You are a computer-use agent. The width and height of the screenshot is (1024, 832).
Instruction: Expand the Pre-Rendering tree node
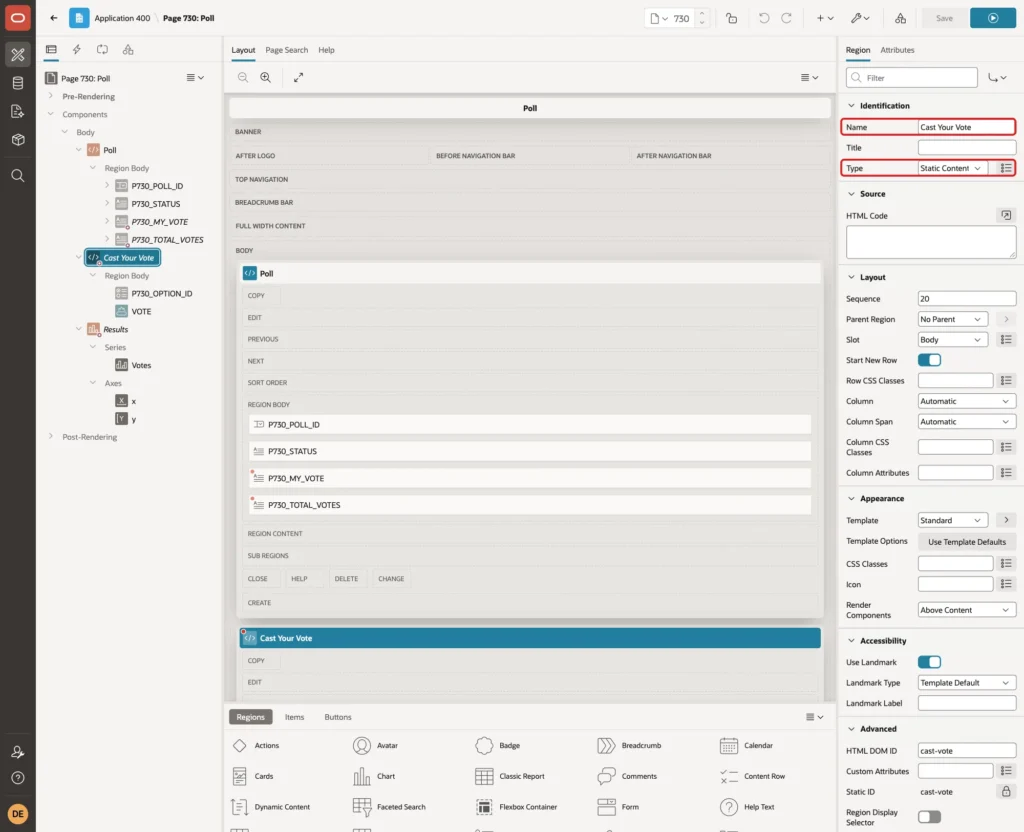coord(51,96)
